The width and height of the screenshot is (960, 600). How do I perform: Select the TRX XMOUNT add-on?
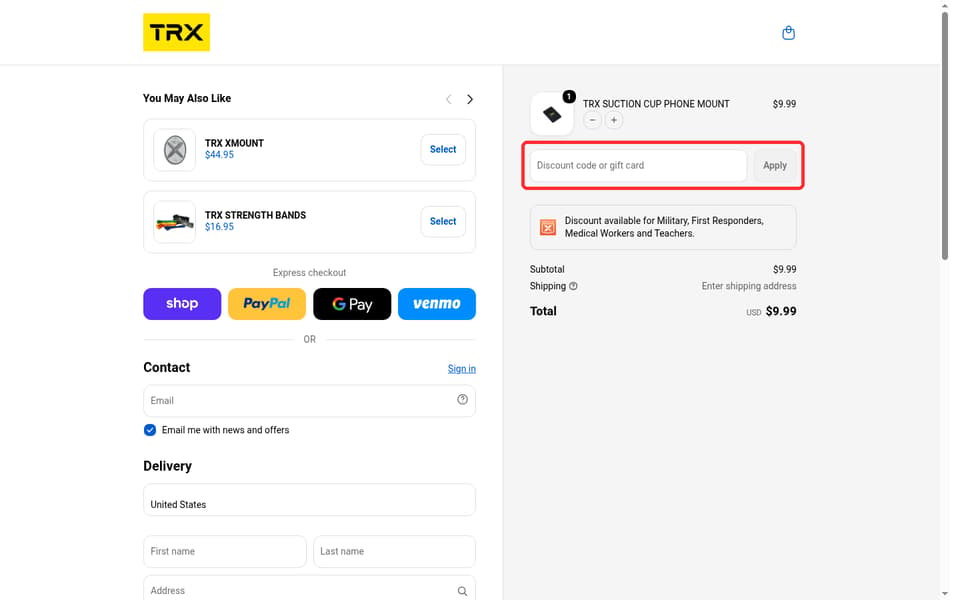tap(443, 149)
